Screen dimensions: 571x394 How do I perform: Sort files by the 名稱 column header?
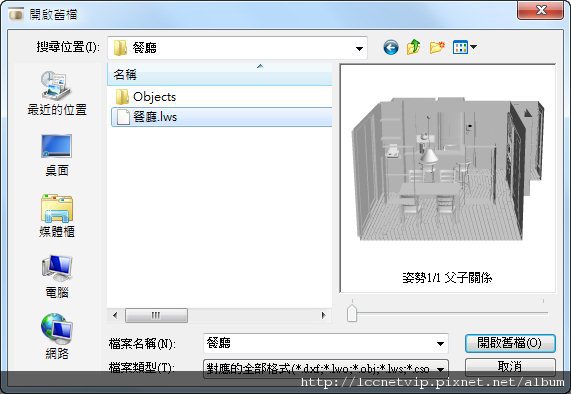pyautogui.click(x=220, y=74)
